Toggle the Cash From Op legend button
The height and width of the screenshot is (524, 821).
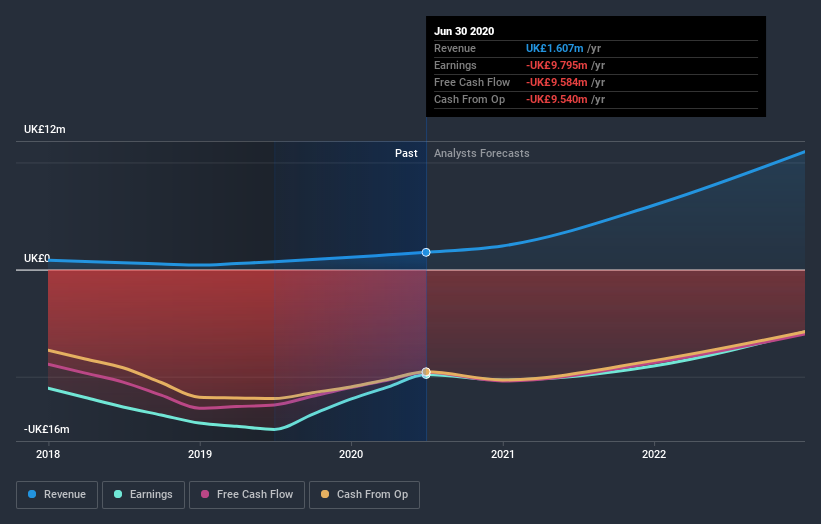(x=364, y=495)
